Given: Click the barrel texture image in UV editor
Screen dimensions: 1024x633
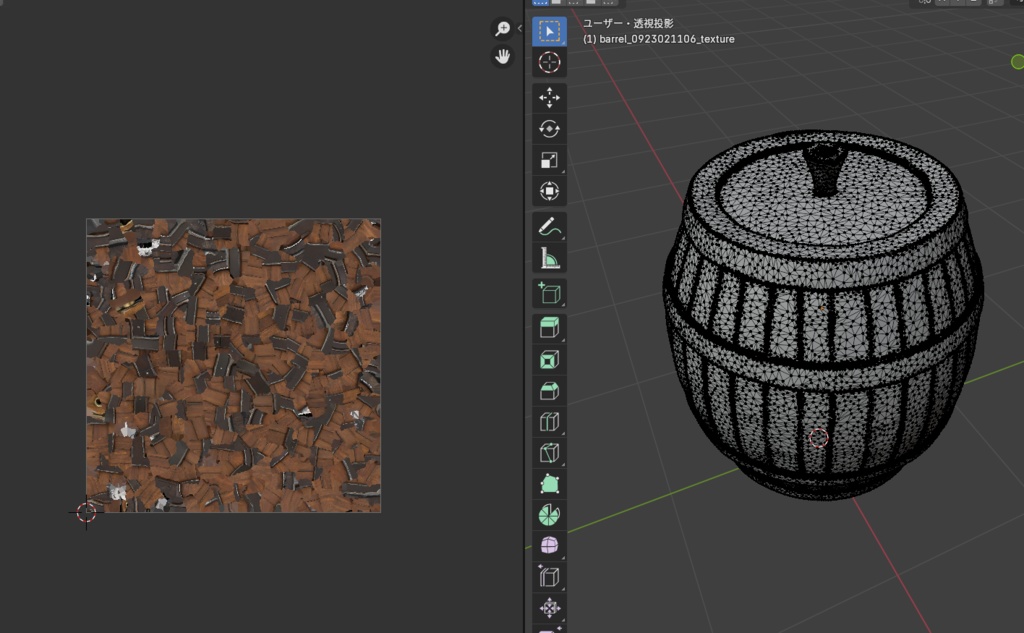Looking at the screenshot, I should coord(233,366).
